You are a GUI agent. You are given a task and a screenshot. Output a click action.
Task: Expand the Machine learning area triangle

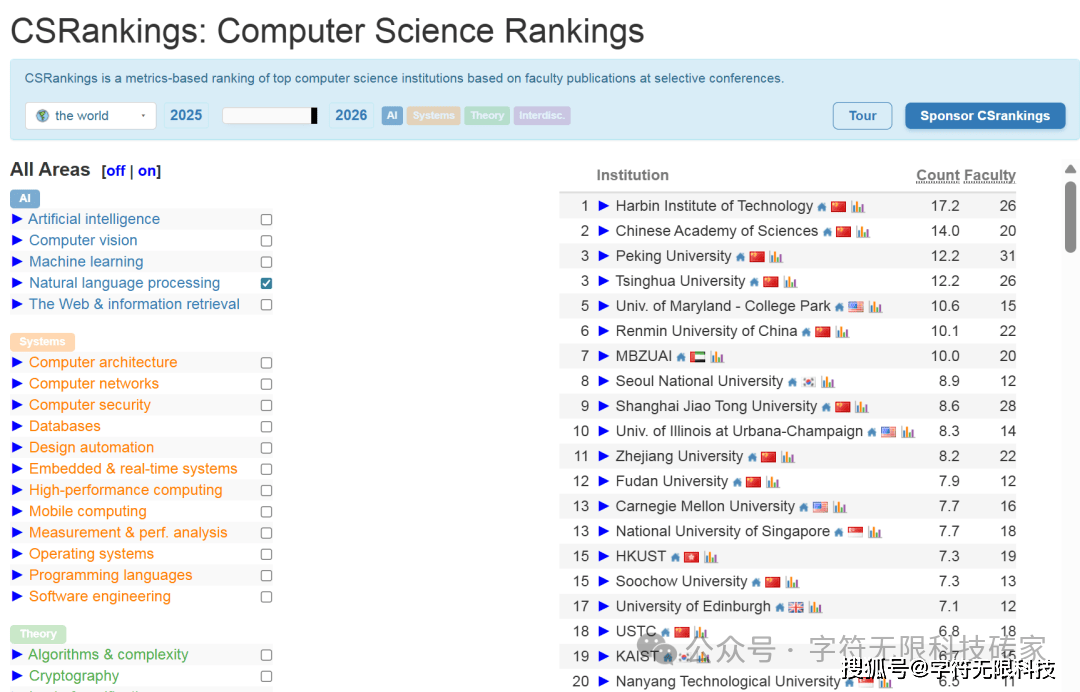tap(17, 262)
